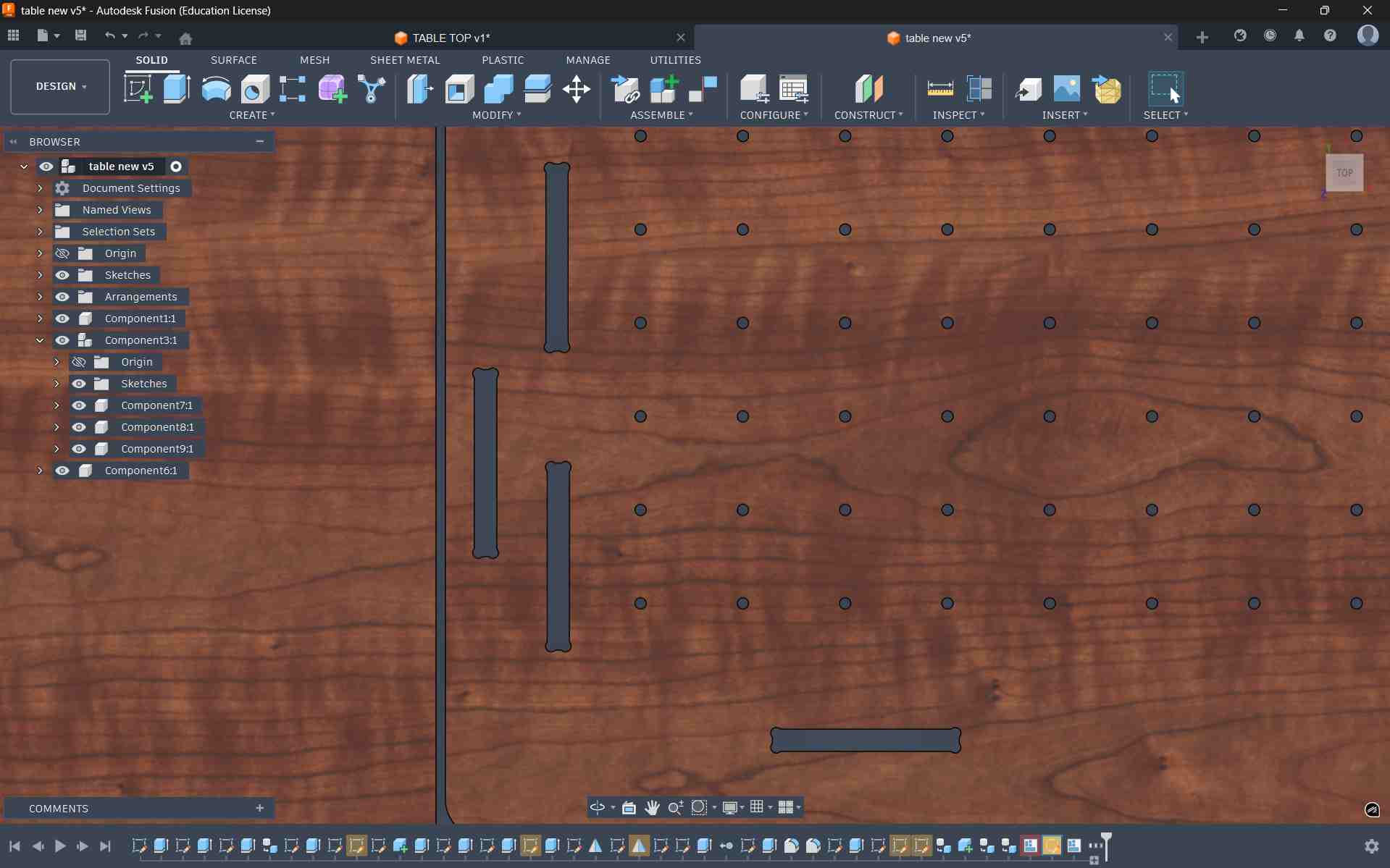This screenshot has width=1390, height=868.
Task: Select the New Component tool
Action: click(664, 89)
